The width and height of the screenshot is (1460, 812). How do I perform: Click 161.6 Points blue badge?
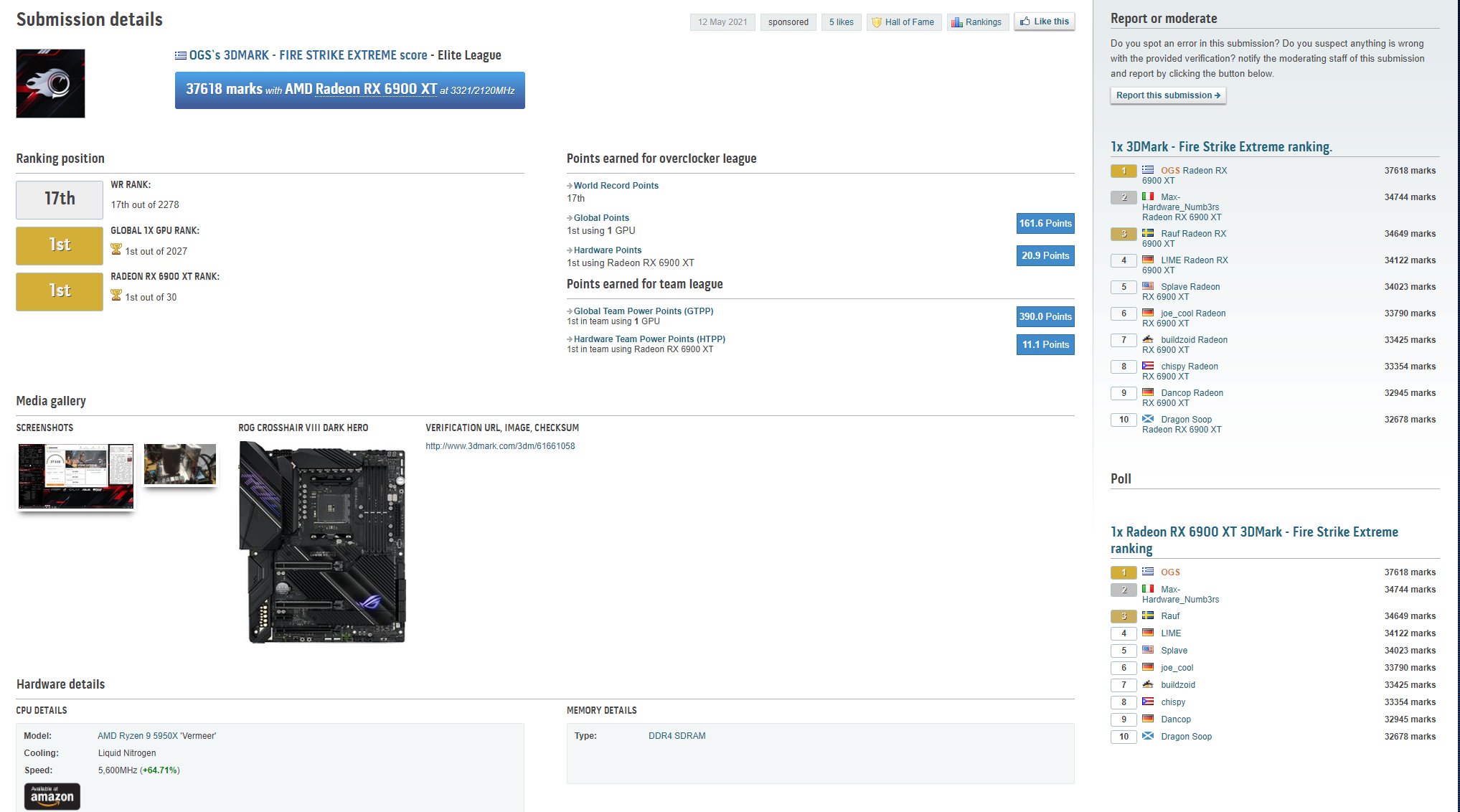pos(1045,224)
